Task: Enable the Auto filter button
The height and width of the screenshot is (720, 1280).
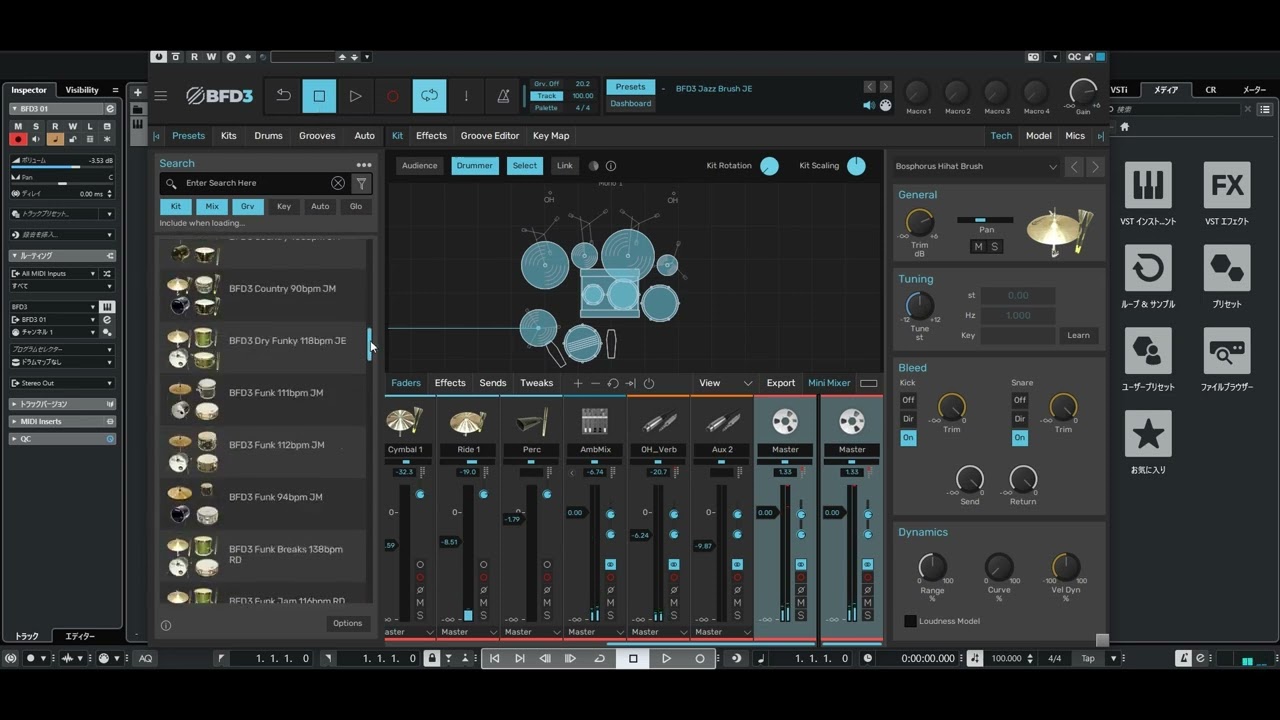Action: point(320,206)
